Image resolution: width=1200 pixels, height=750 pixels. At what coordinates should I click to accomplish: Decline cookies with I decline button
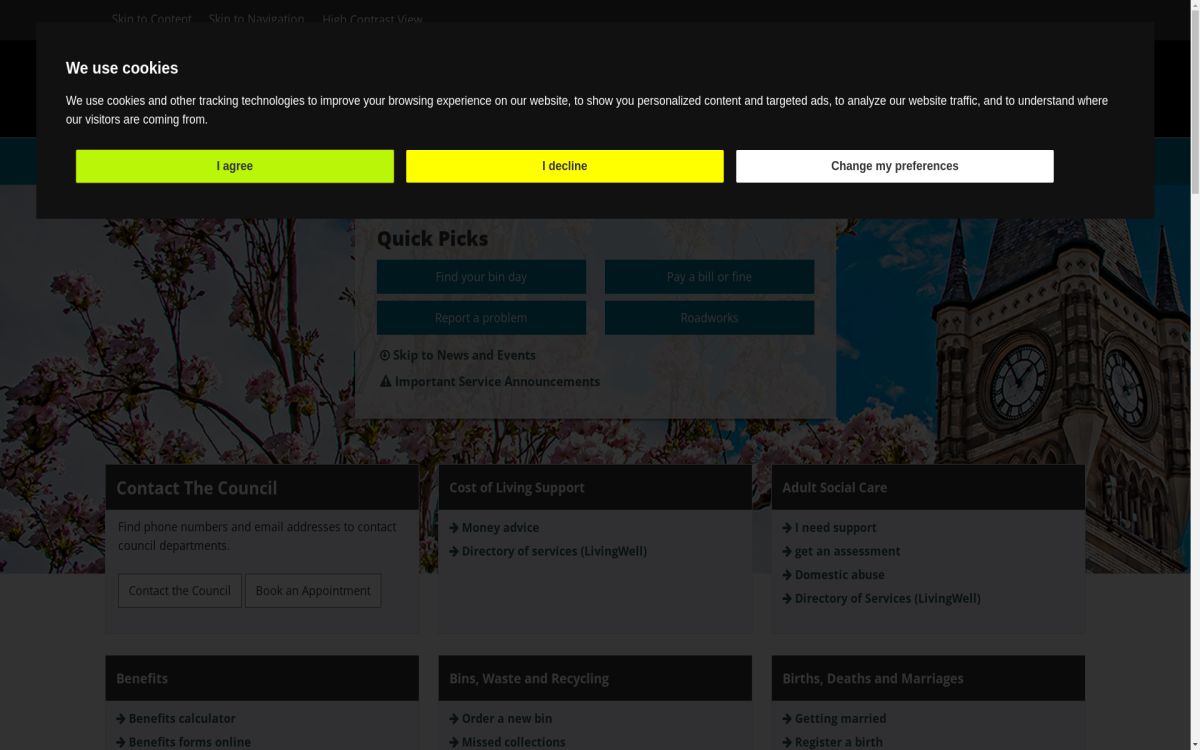pos(564,166)
